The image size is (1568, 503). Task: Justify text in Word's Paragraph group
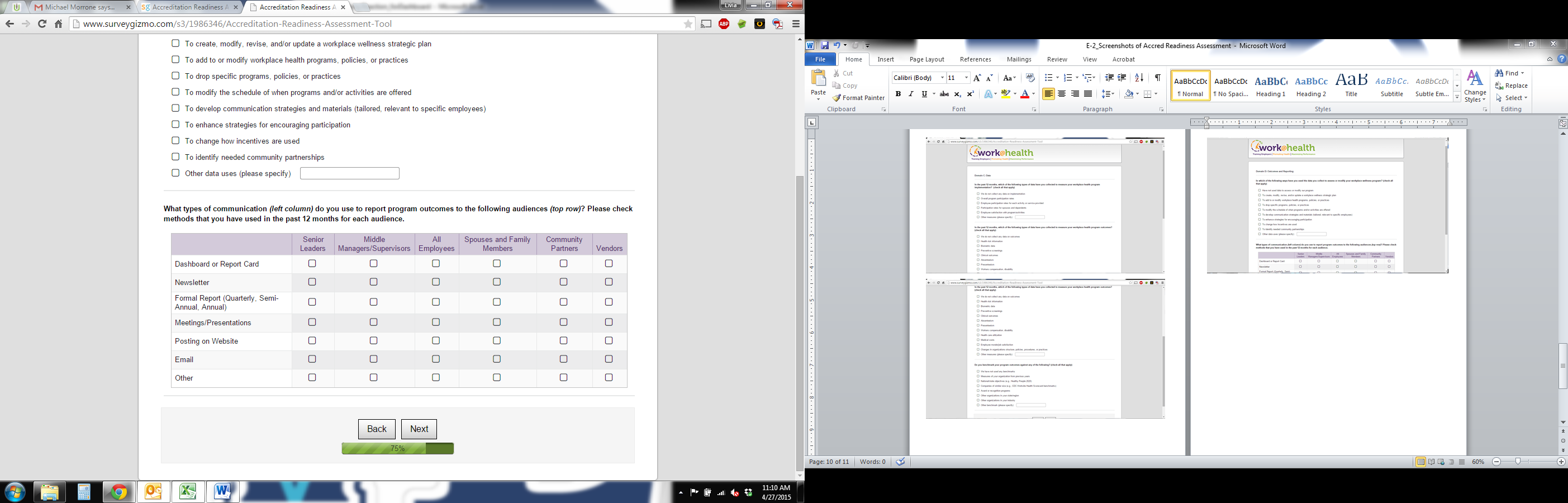(x=1088, y=94)
